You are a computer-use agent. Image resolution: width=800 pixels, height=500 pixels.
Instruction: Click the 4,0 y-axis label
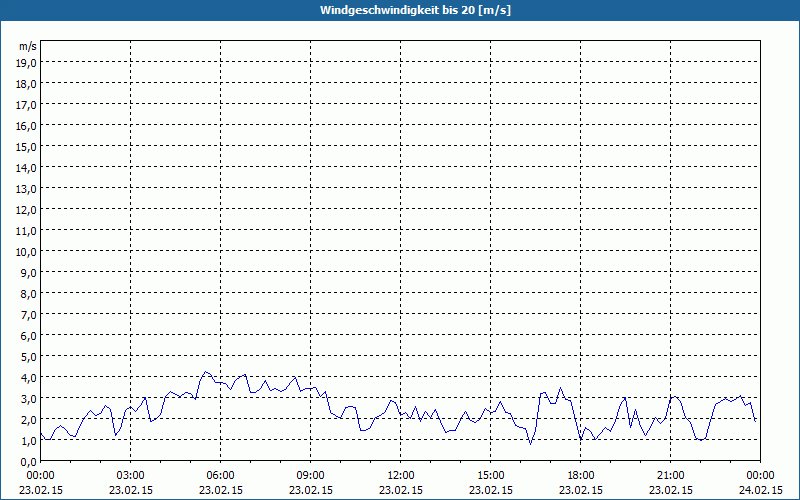pyautogui.click(x=30, y=378)
